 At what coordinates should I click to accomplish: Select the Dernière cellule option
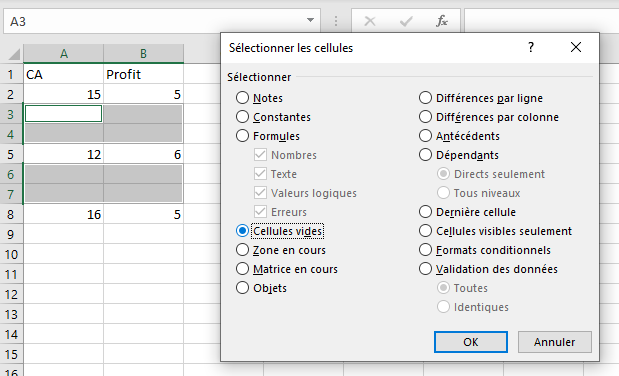425,212
